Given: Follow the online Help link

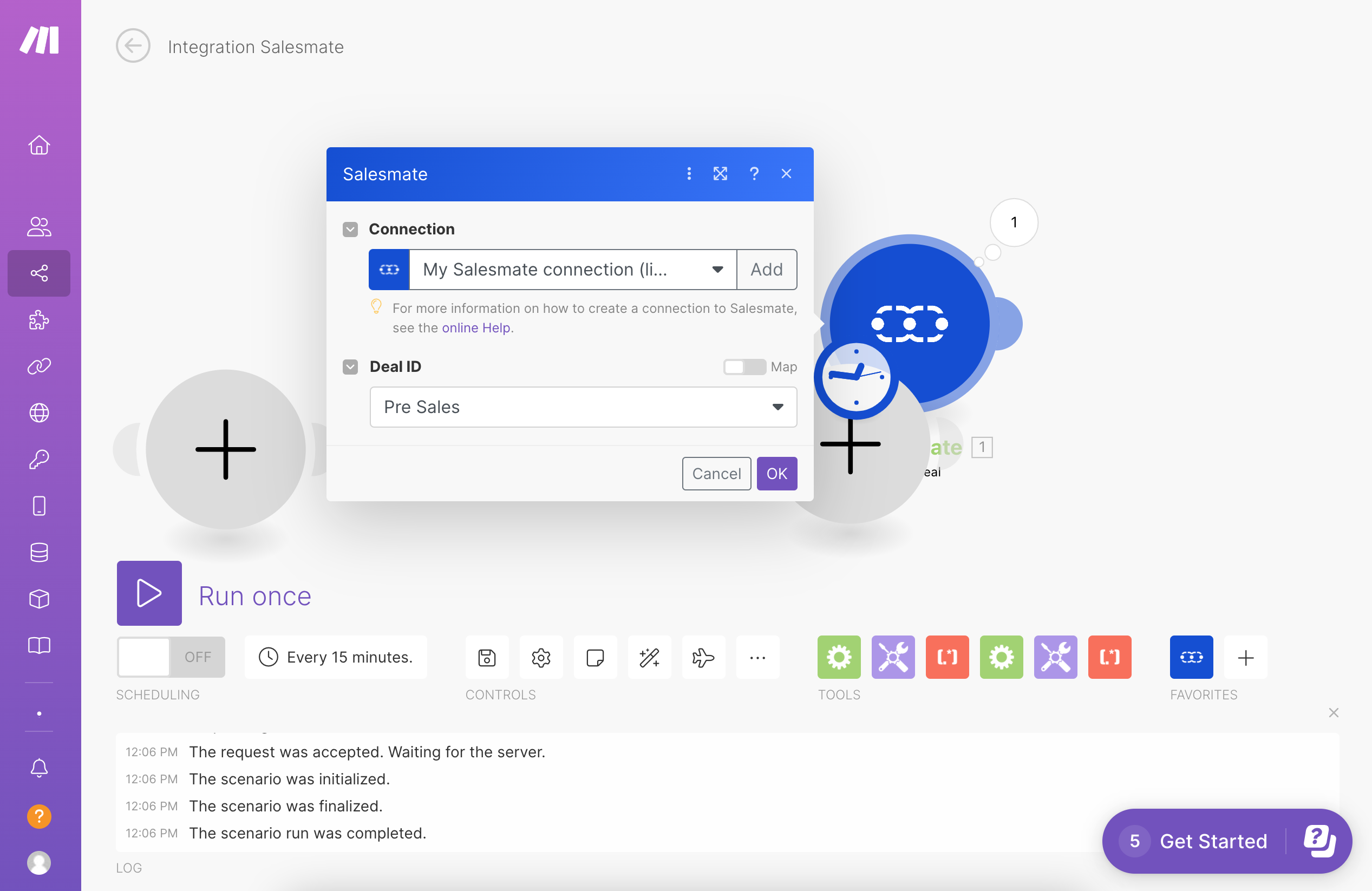Looking at the screenshot, I should (476, 328).
